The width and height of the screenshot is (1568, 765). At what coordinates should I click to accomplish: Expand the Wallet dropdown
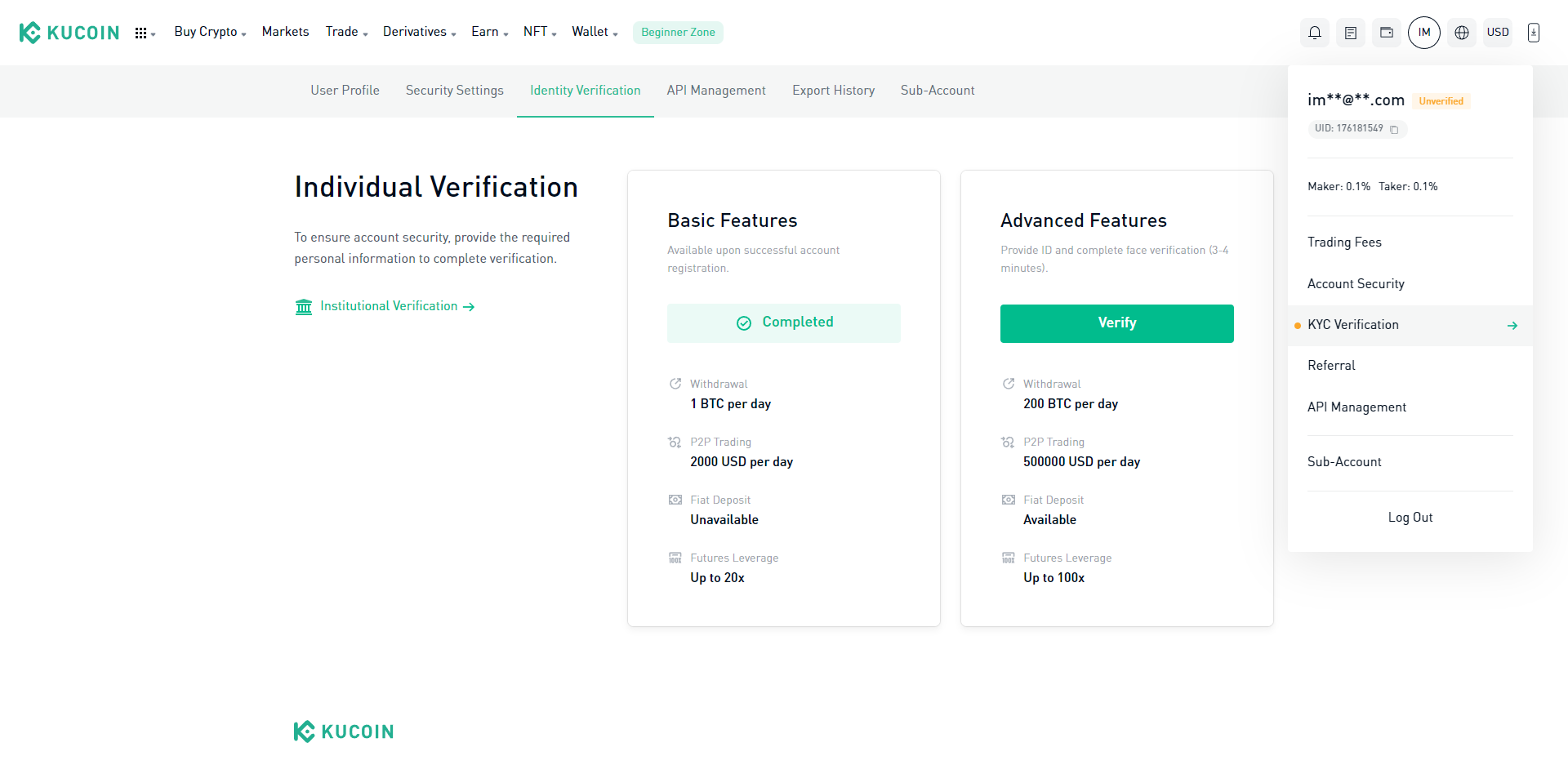[x=595, y=32]
